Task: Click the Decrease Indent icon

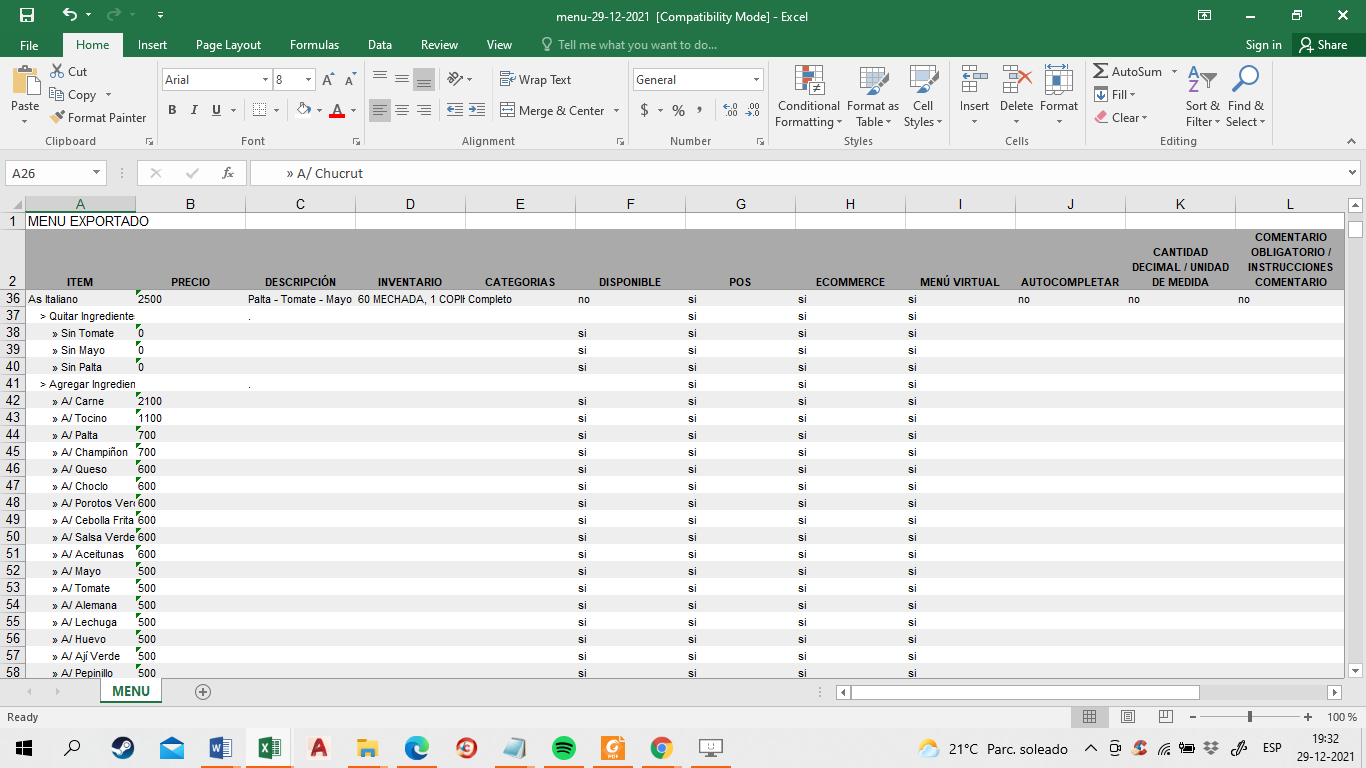Action: (x=455, y=110)
